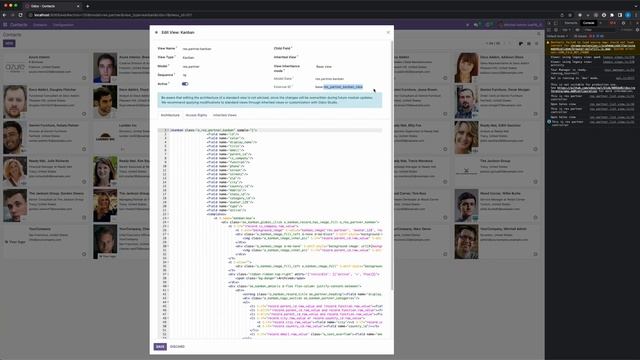The width and height of the screenshot is (640, 360).
Task: Click the clear console icon
Action: tap(556, 30)
